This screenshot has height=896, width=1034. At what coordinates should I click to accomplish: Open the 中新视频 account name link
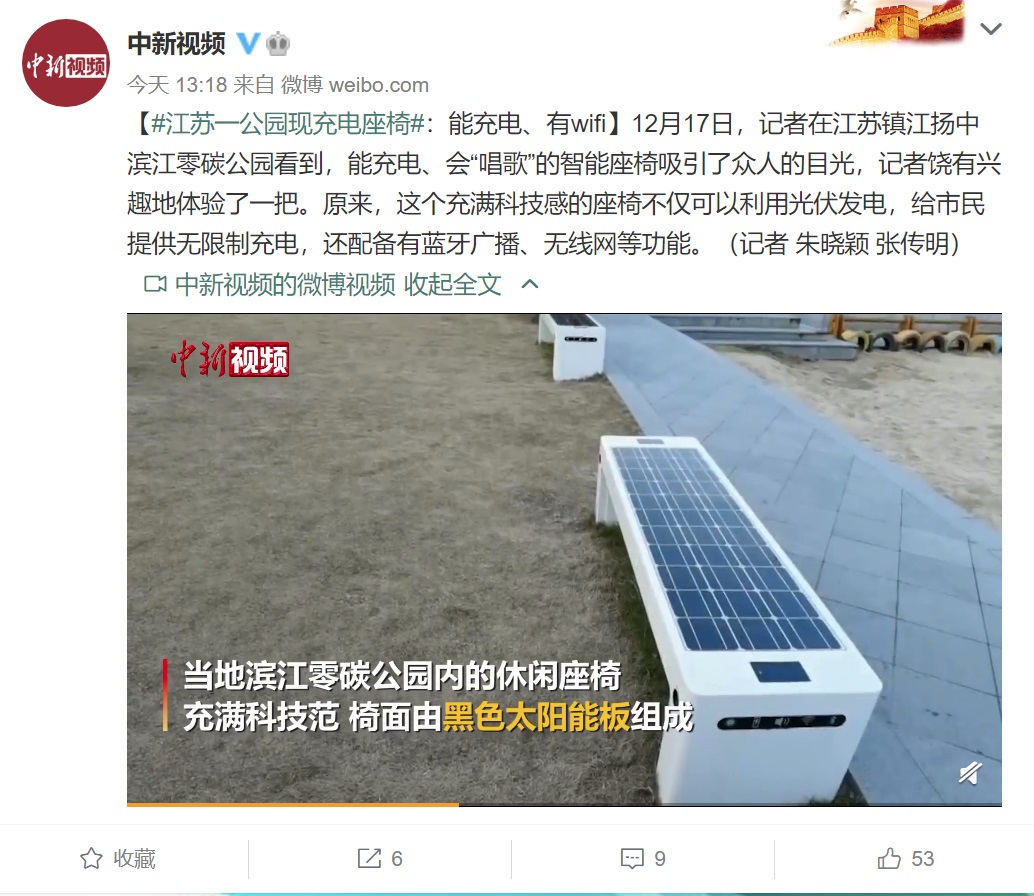(176, 44)
